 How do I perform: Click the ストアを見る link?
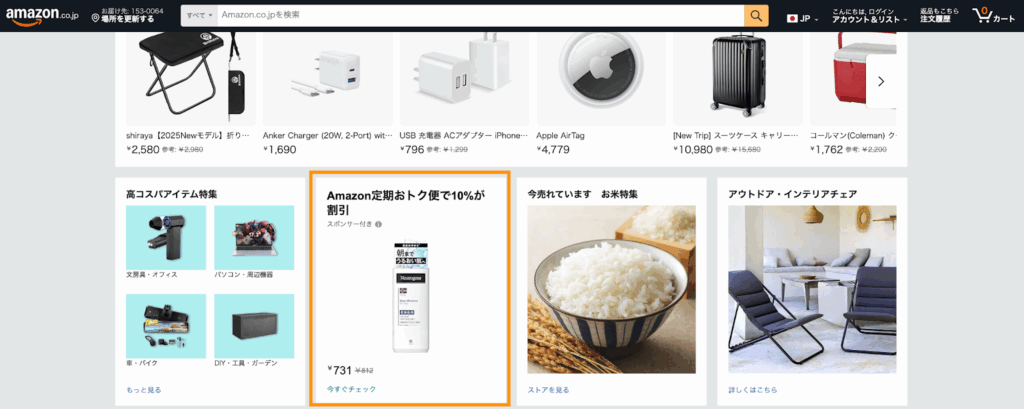tap(548, 390)
